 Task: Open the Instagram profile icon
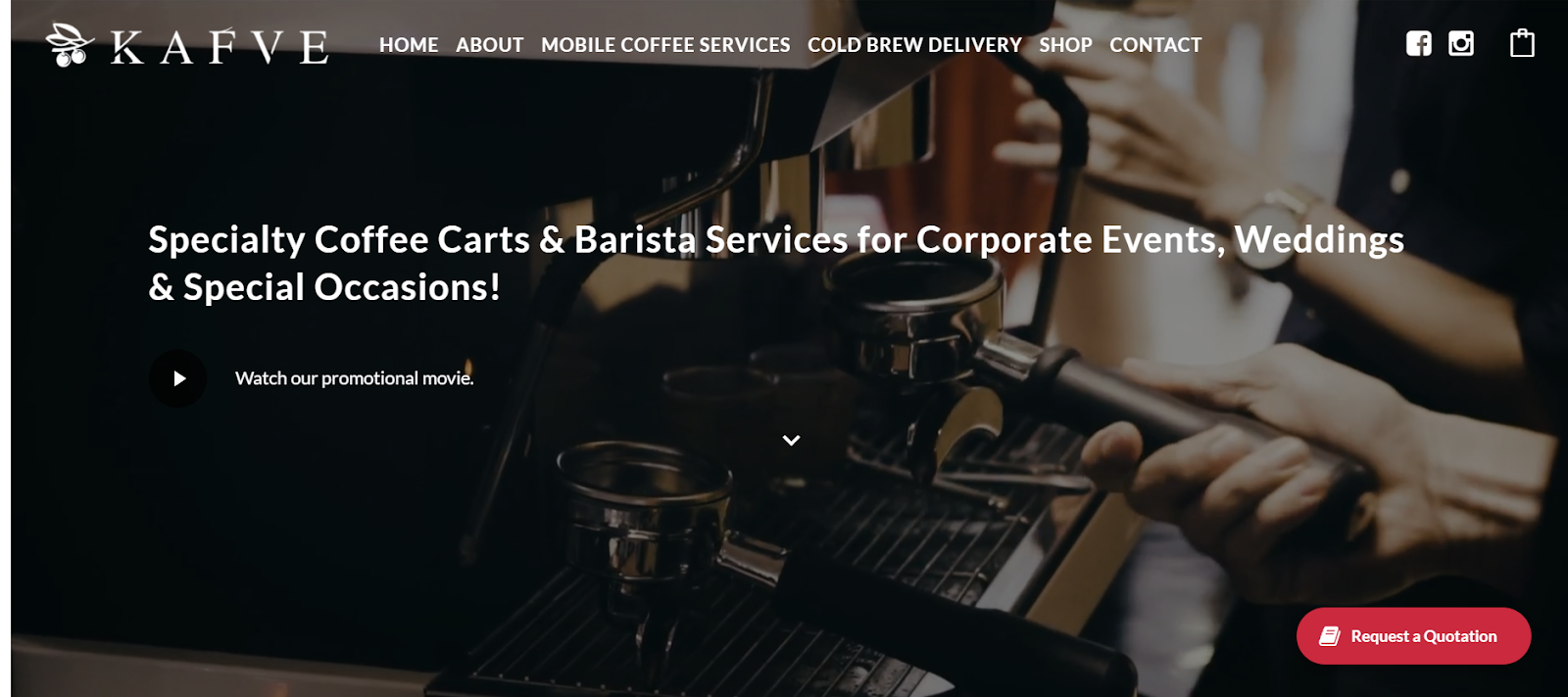pos(1460,43)
